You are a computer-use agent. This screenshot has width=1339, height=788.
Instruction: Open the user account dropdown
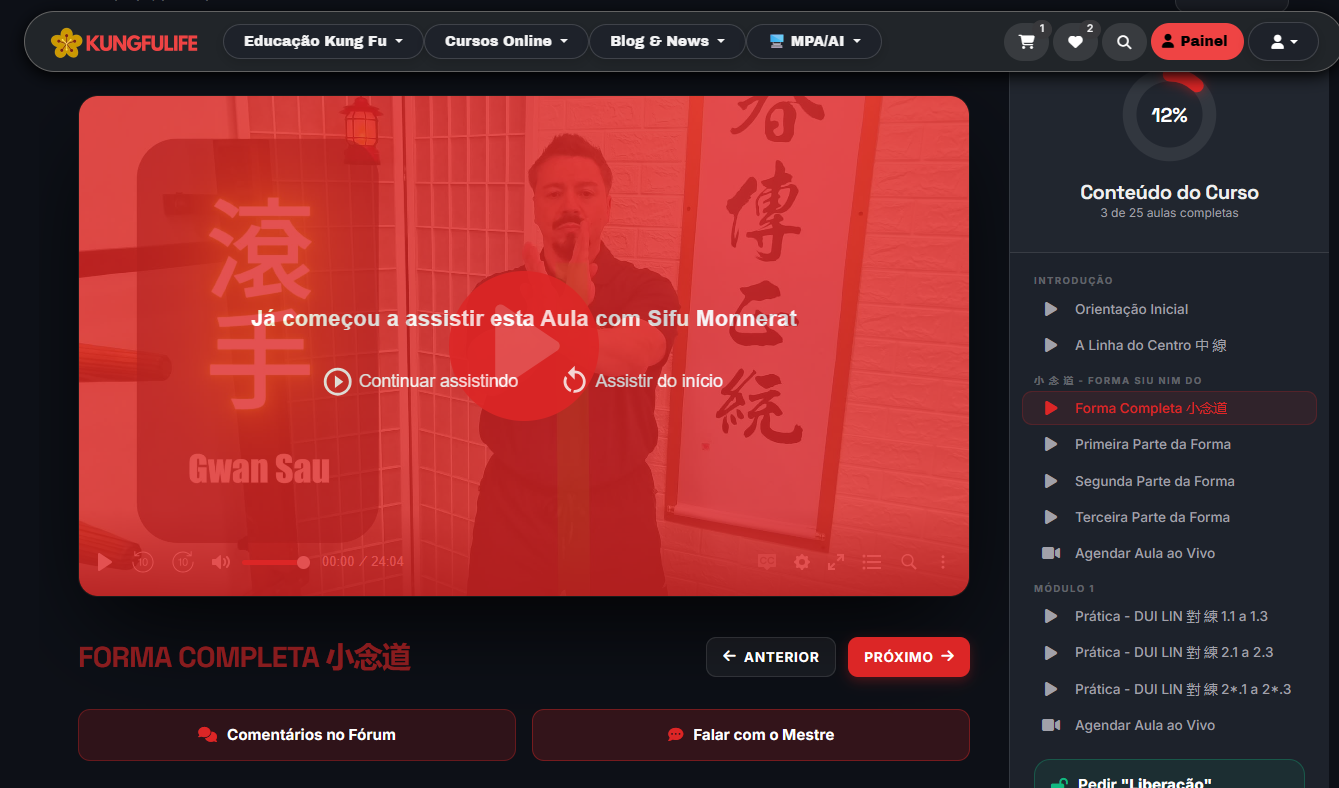pos(1283,42)
